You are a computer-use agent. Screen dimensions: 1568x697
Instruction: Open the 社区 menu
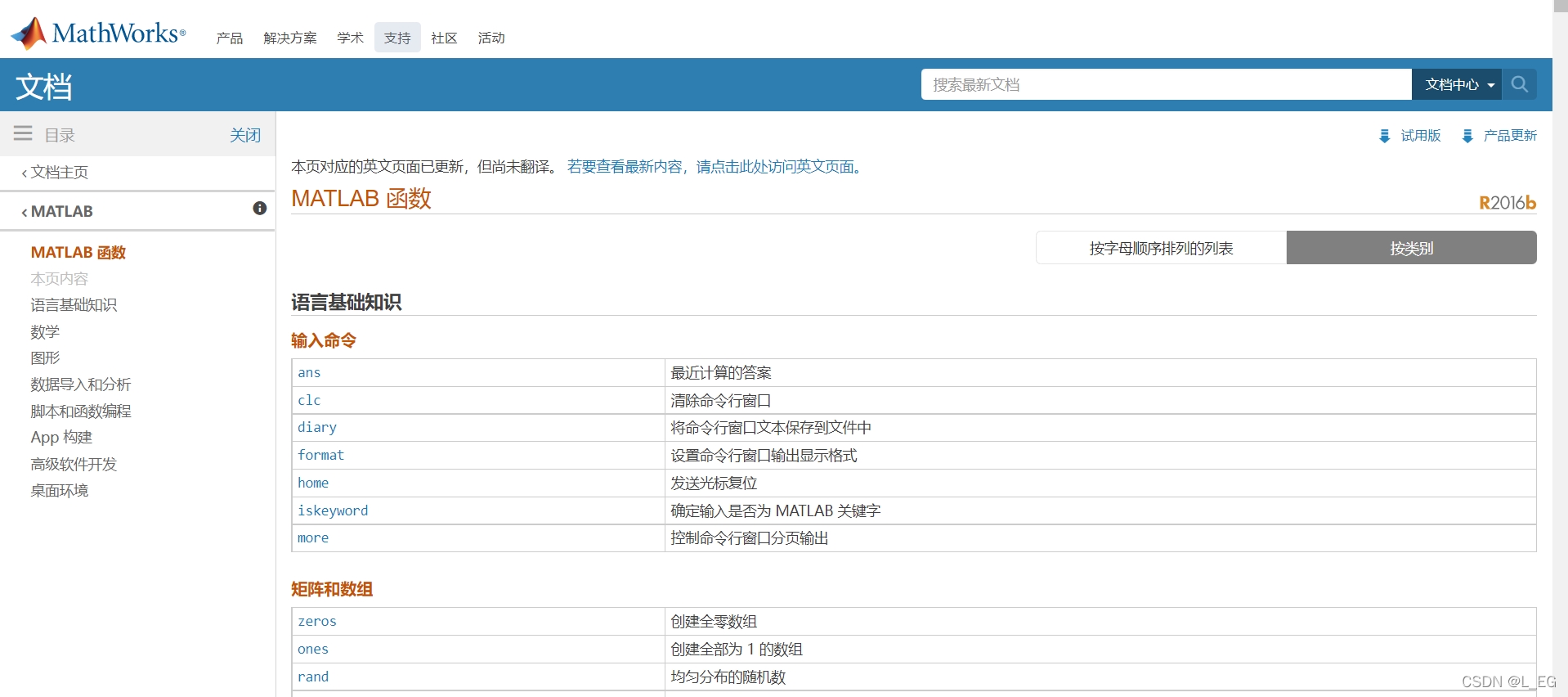444,38
